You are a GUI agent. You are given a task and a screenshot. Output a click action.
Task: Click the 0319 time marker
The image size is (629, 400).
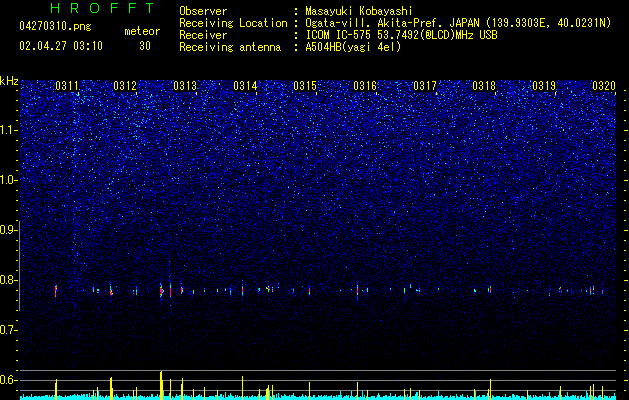pos(544,86)
